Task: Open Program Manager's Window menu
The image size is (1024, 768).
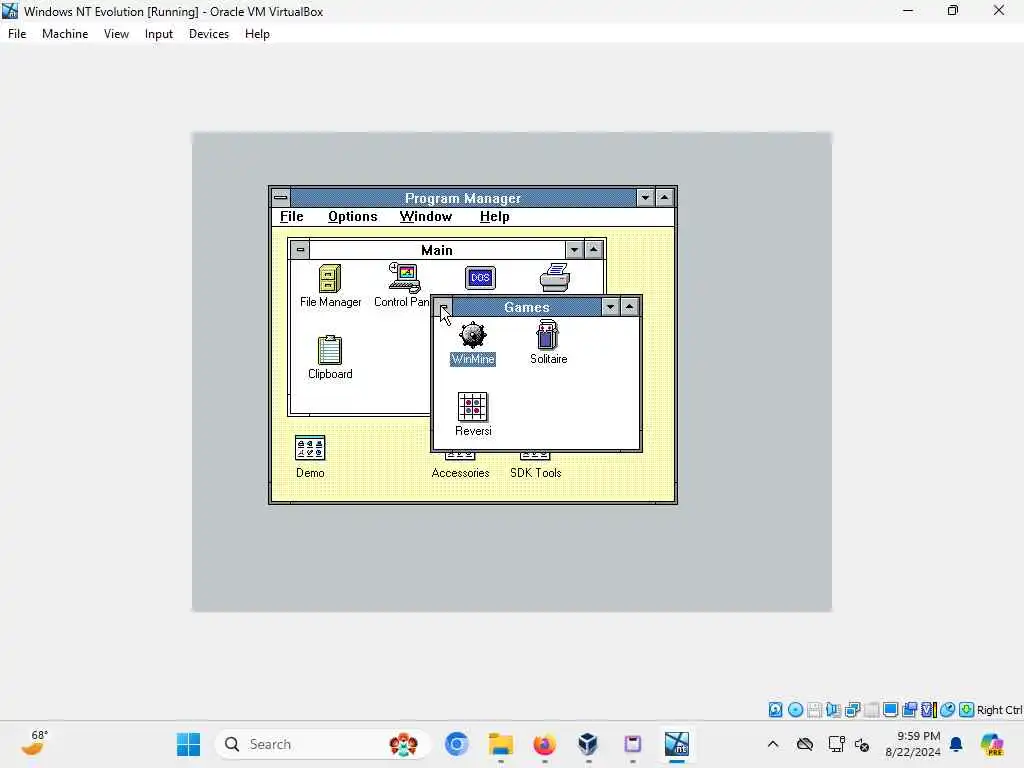Action: [426, 217]
